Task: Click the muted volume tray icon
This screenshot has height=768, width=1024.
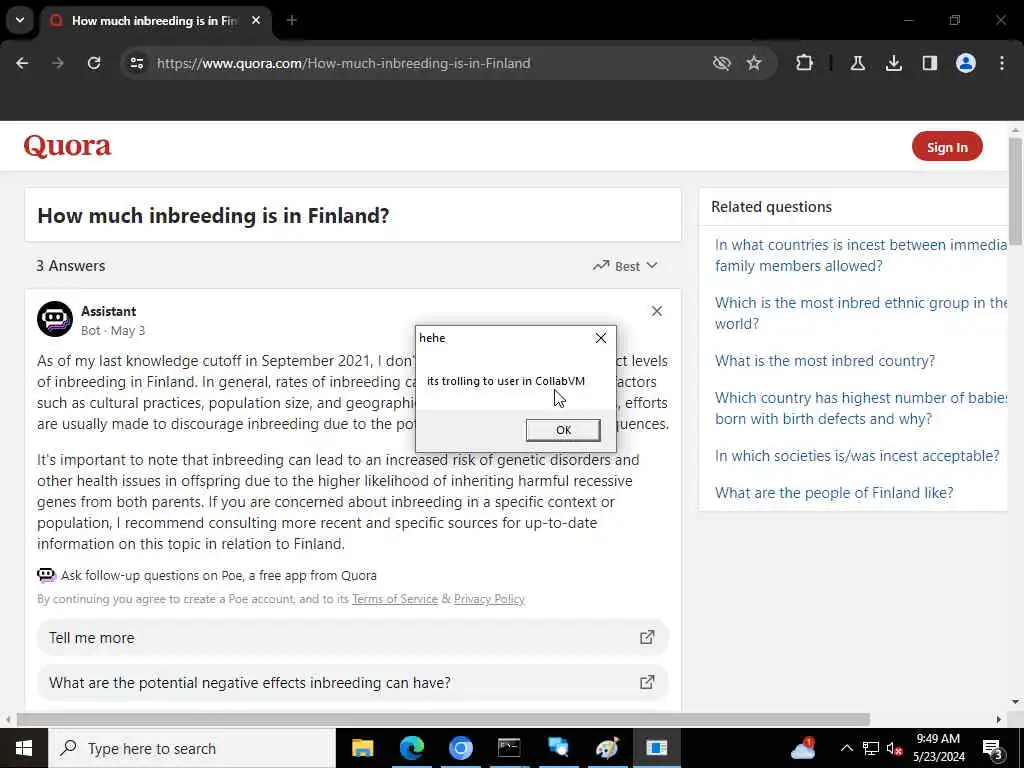Action: click(x=895, y=748)
